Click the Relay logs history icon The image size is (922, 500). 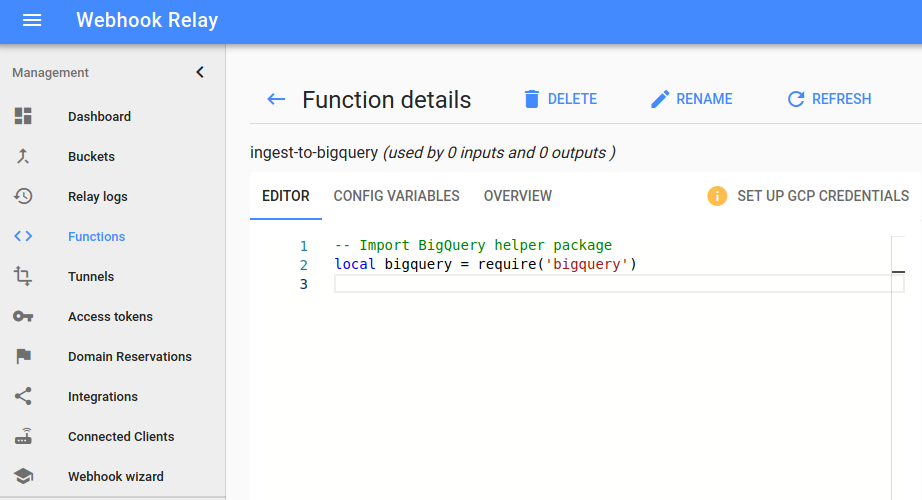23,196
